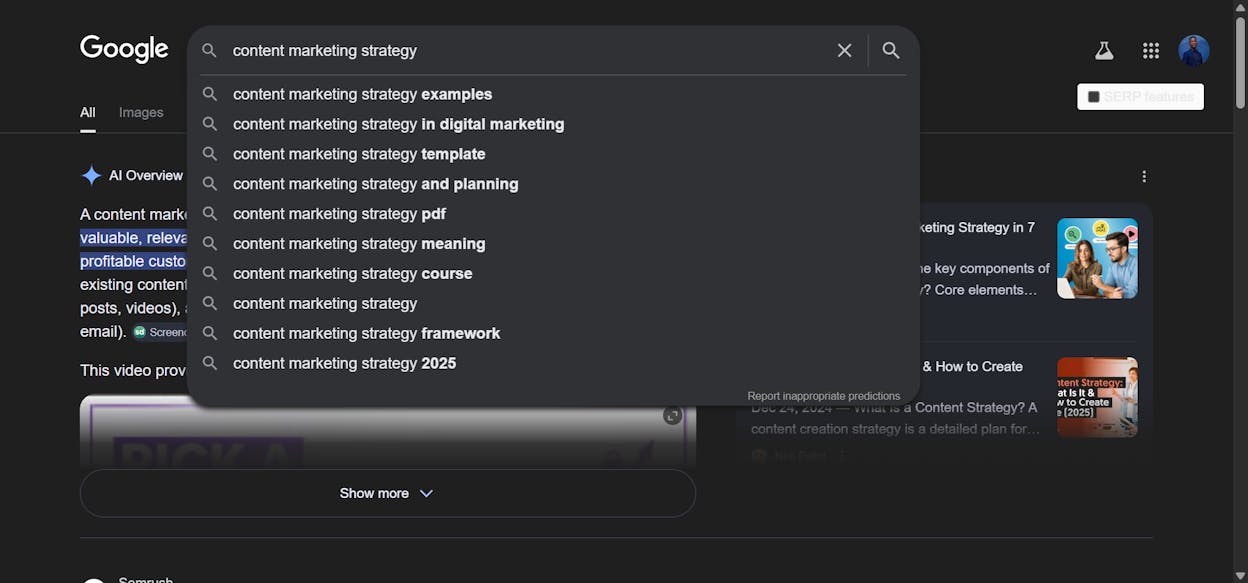Viewport: 1248px width, 583px height.
Task: Click magnifier icon beside 'examples' suggestion
Action: click(x=210, y=94)
